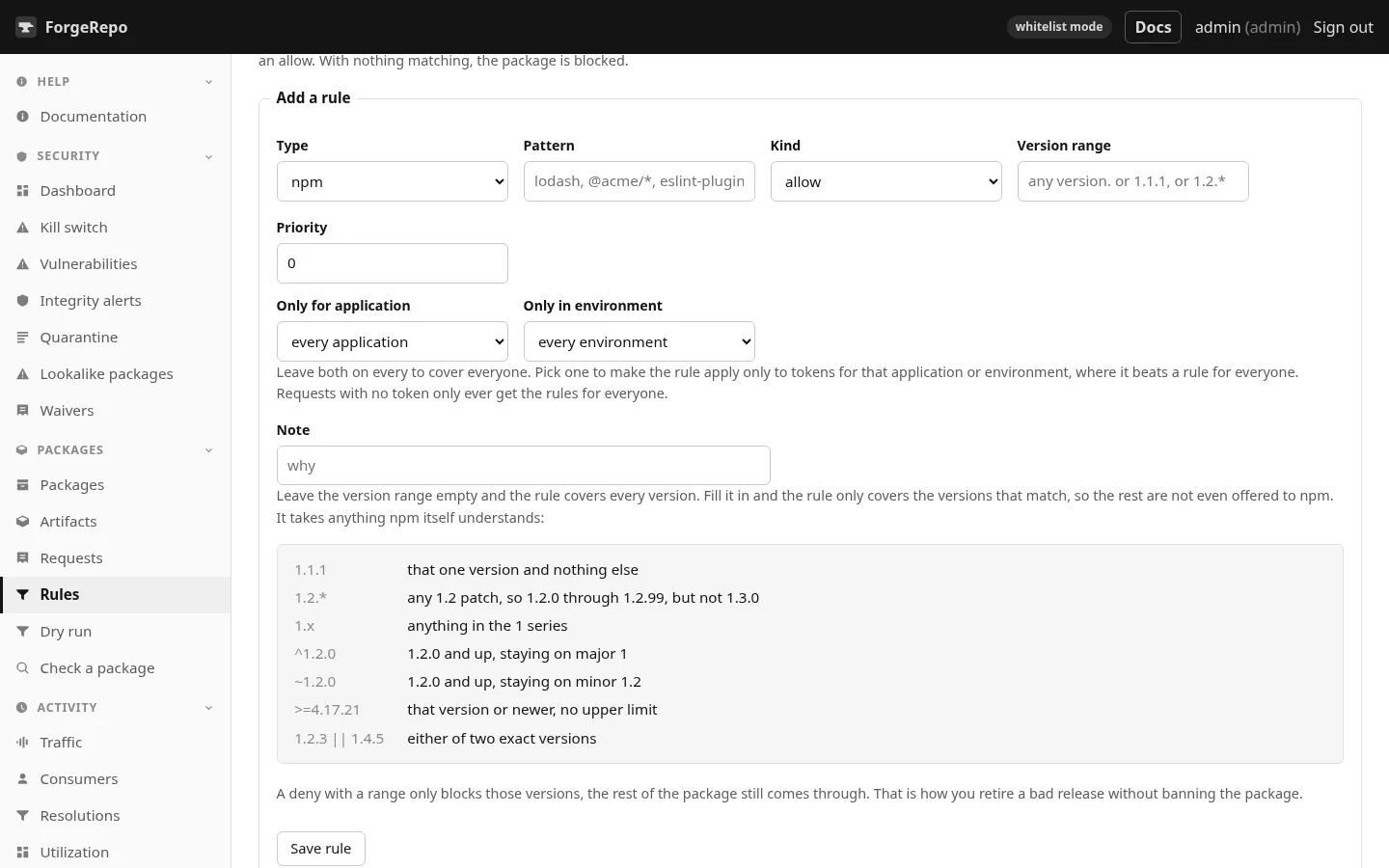Open Integrity alerts in sidebar
This screenshot has height=868, width=1389.
tap(116, 301)
